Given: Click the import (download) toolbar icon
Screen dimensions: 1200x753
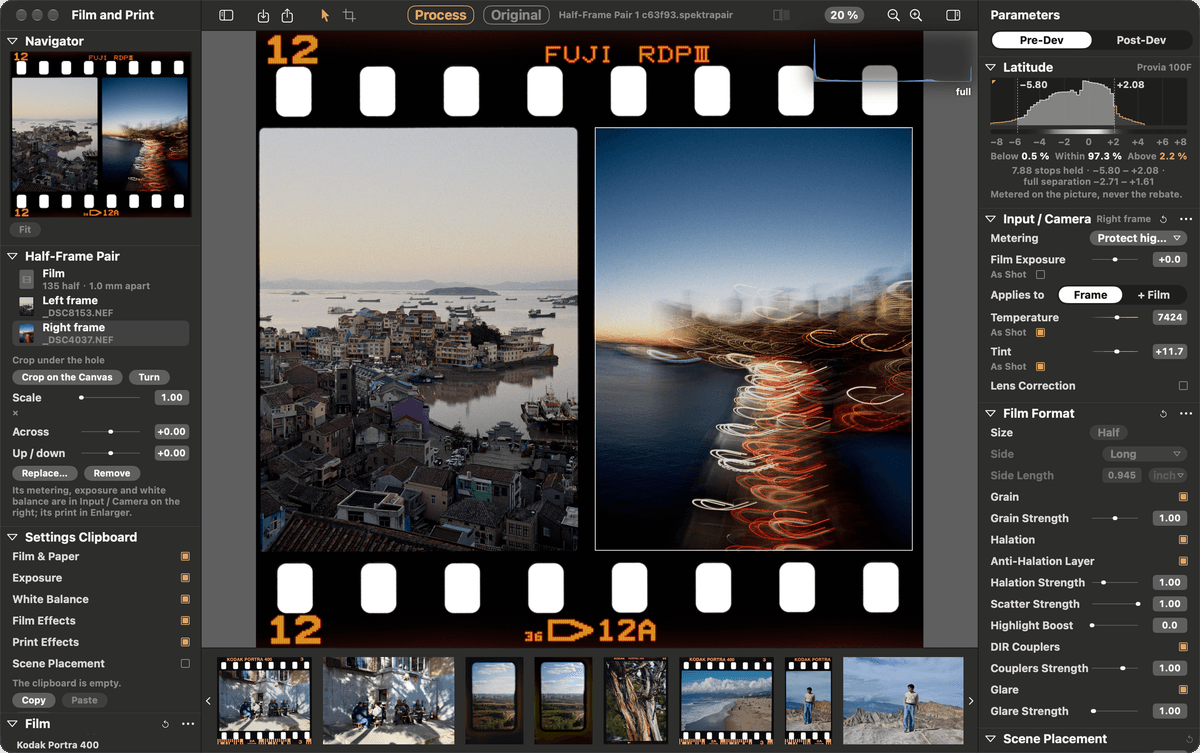Looking at the screenshot, I should (263, 15).
